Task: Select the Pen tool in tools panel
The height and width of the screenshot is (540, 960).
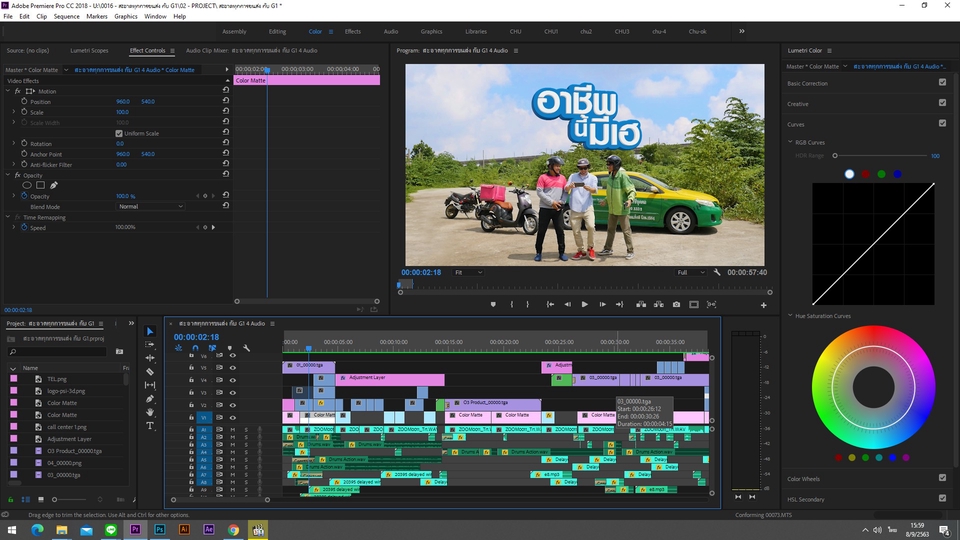Action: click(x=150, y=399)
